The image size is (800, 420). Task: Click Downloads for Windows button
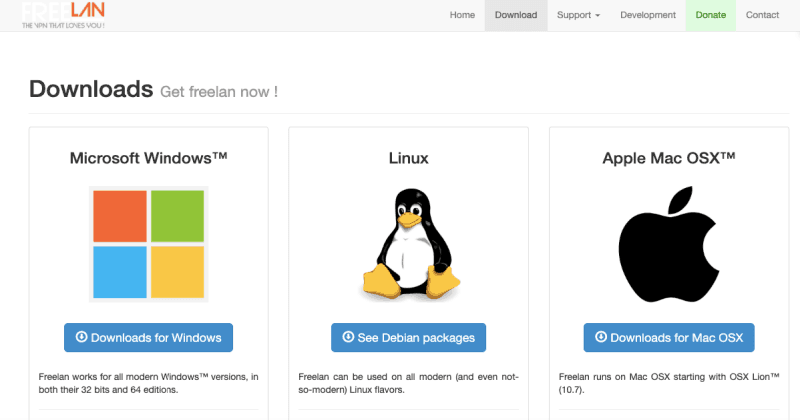tap(148, 337)
